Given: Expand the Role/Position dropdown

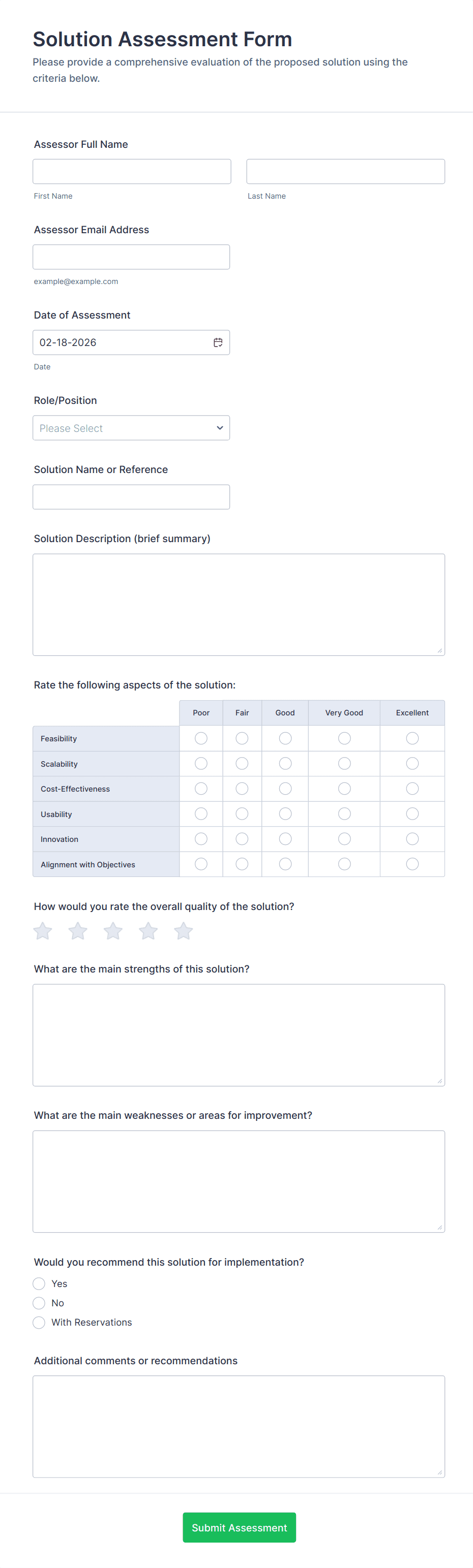Looking at the screenshot, I should pyautogui.click(x=131, y=428).
